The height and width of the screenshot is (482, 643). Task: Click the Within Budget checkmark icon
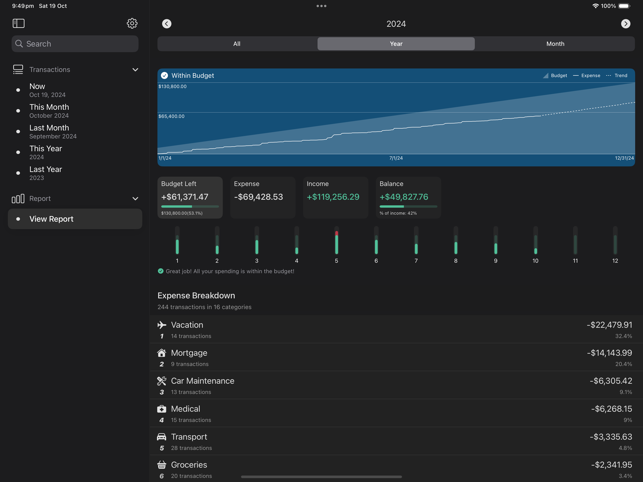164,75
